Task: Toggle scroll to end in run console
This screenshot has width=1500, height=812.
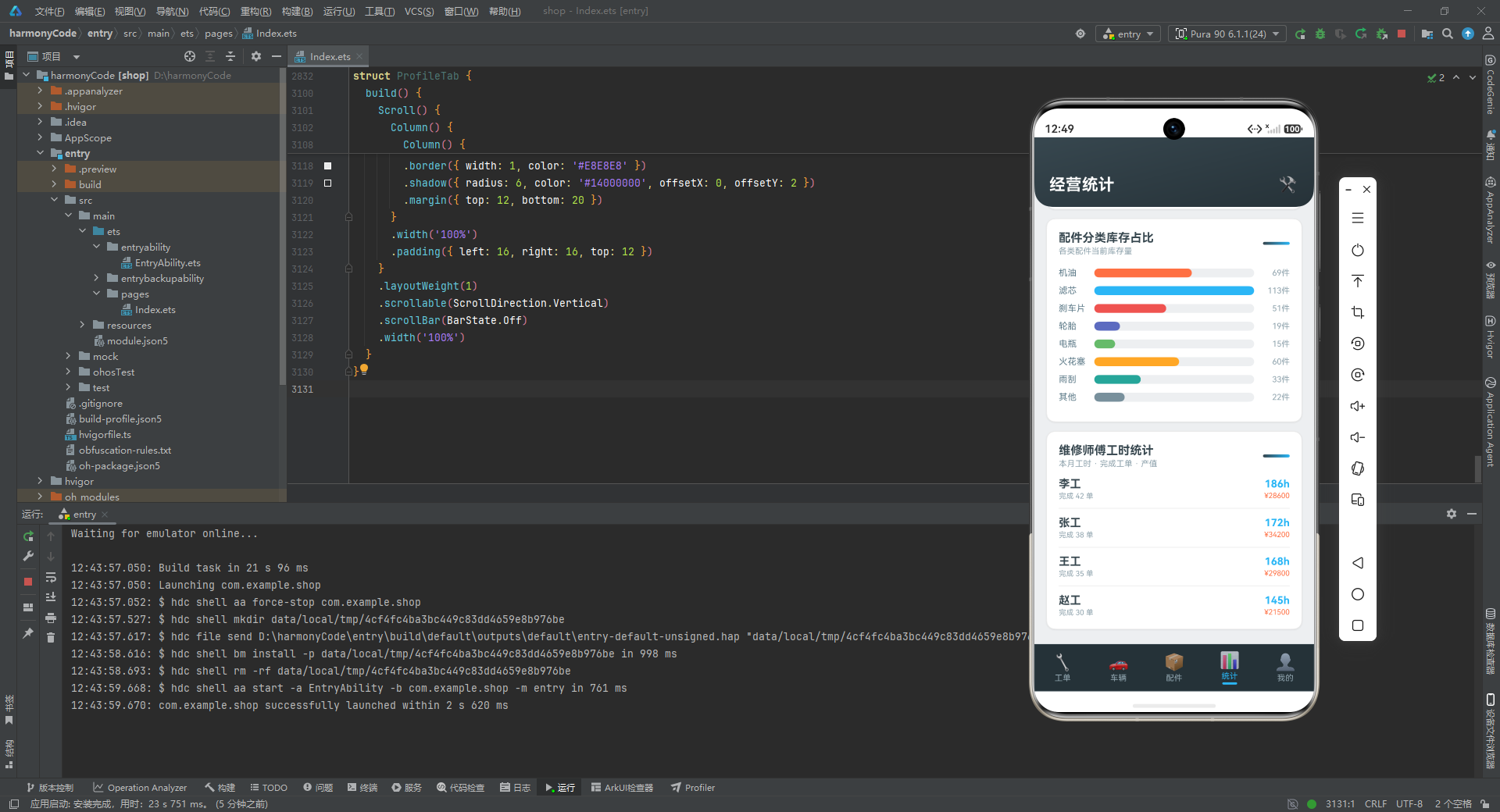Action: click(x=50, y=597)
